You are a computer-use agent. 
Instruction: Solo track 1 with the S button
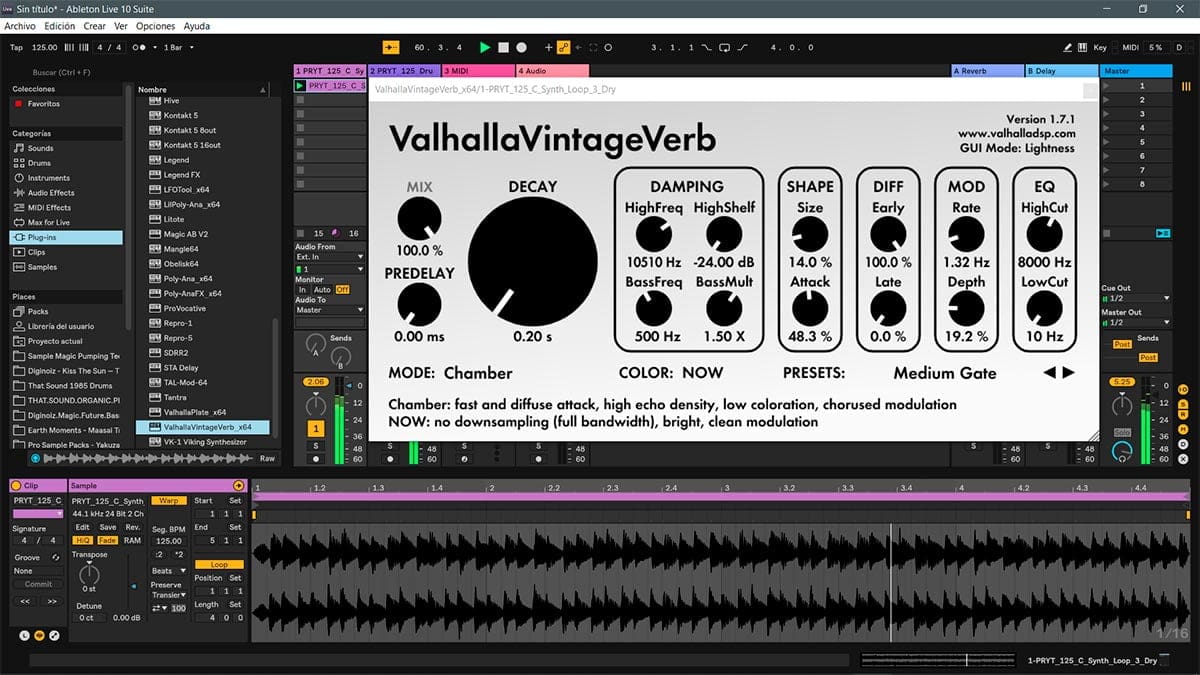tap(316, 445)
